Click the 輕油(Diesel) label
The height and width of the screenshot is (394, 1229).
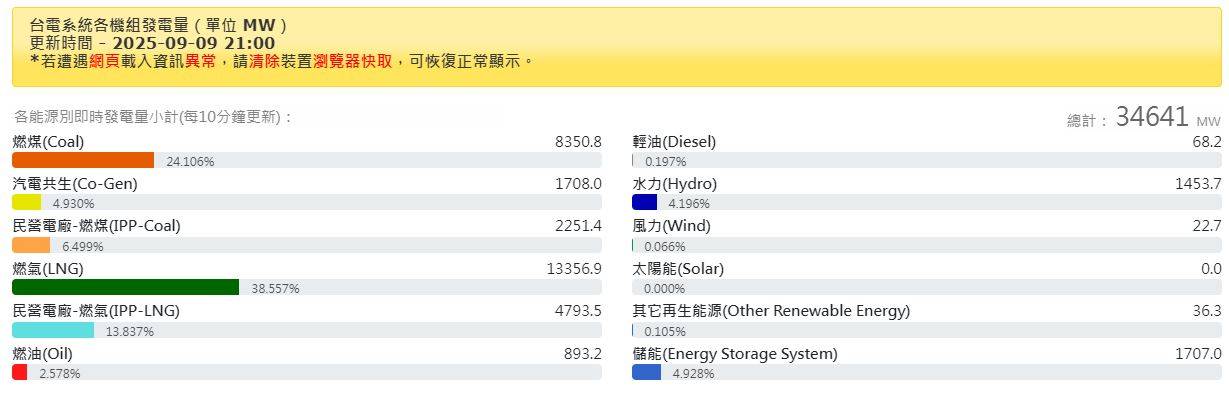coord(674,142)
